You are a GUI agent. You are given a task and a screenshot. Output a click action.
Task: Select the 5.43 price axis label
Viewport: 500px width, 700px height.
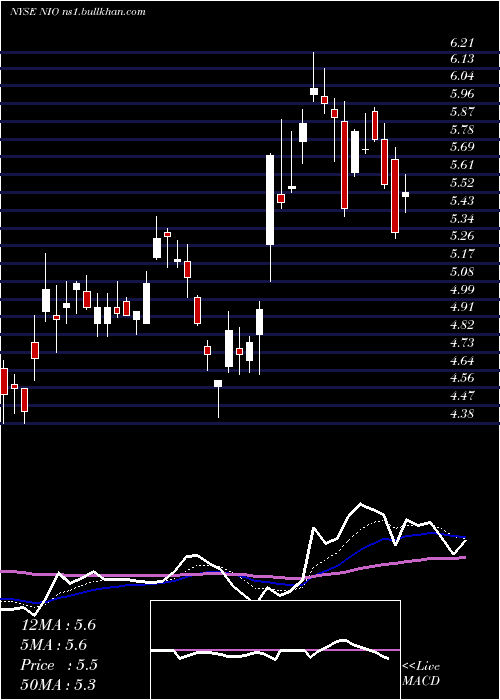pos(462,200)
